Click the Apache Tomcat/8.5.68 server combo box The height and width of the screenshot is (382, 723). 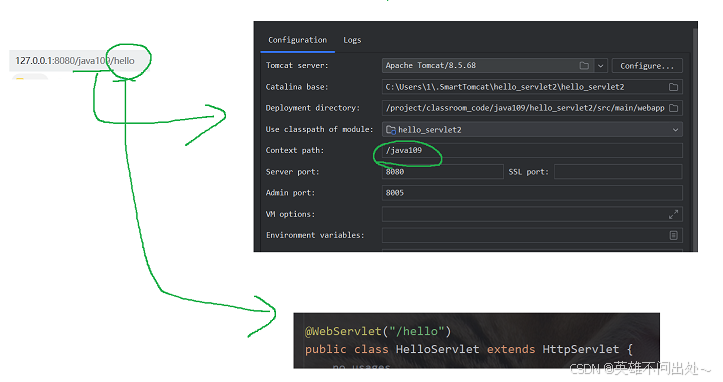click(494, 66)
